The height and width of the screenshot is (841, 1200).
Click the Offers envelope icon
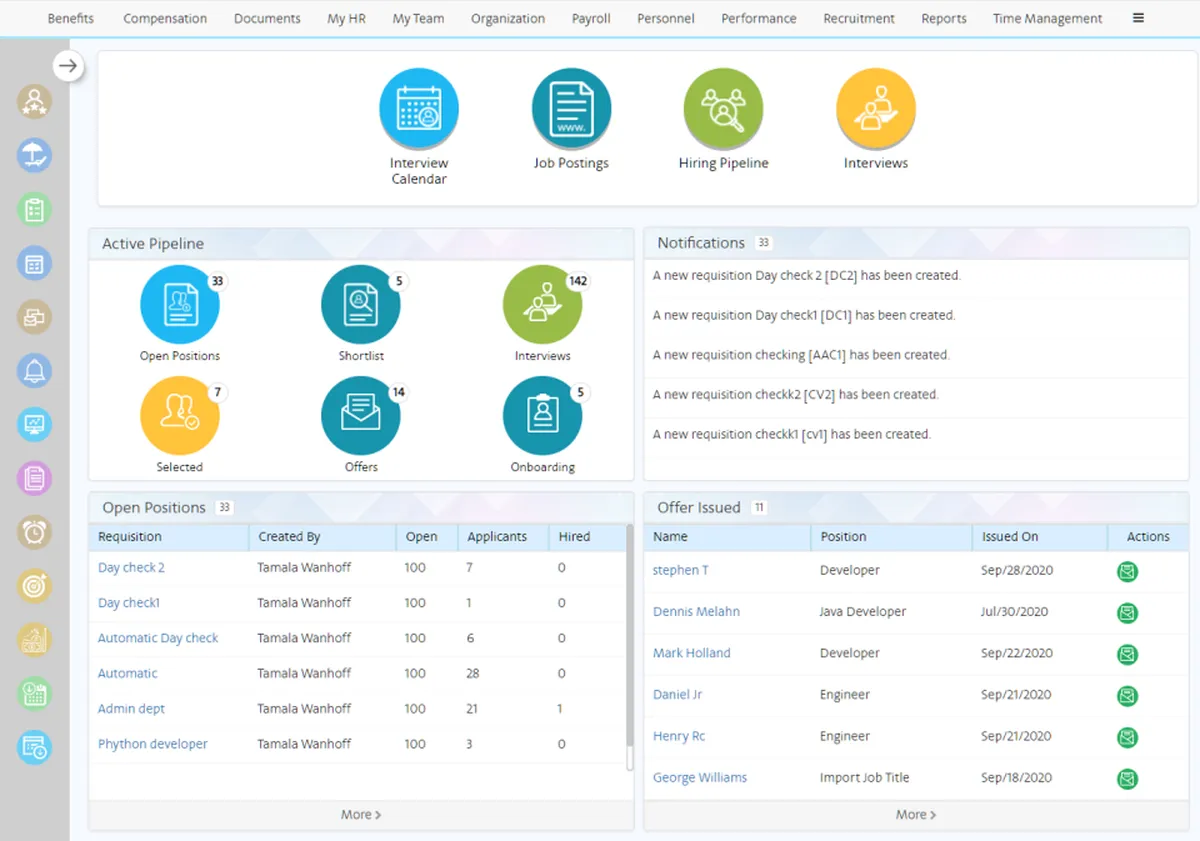361,416
